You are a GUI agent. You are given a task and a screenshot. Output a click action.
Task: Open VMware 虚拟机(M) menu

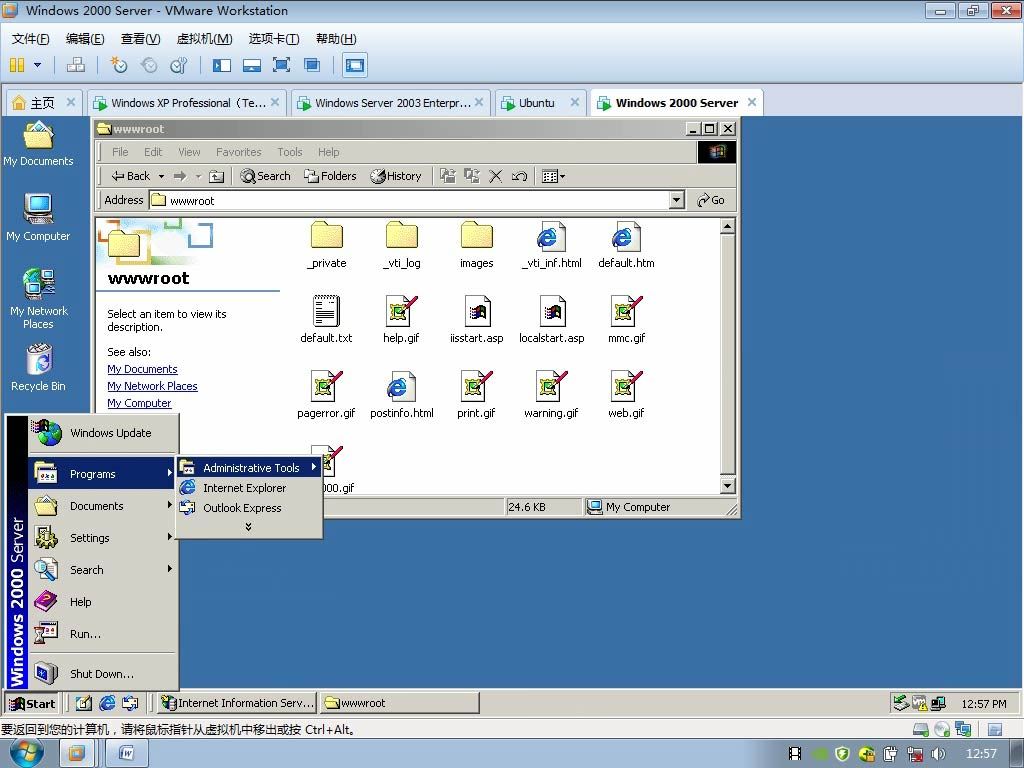[204, 39]
